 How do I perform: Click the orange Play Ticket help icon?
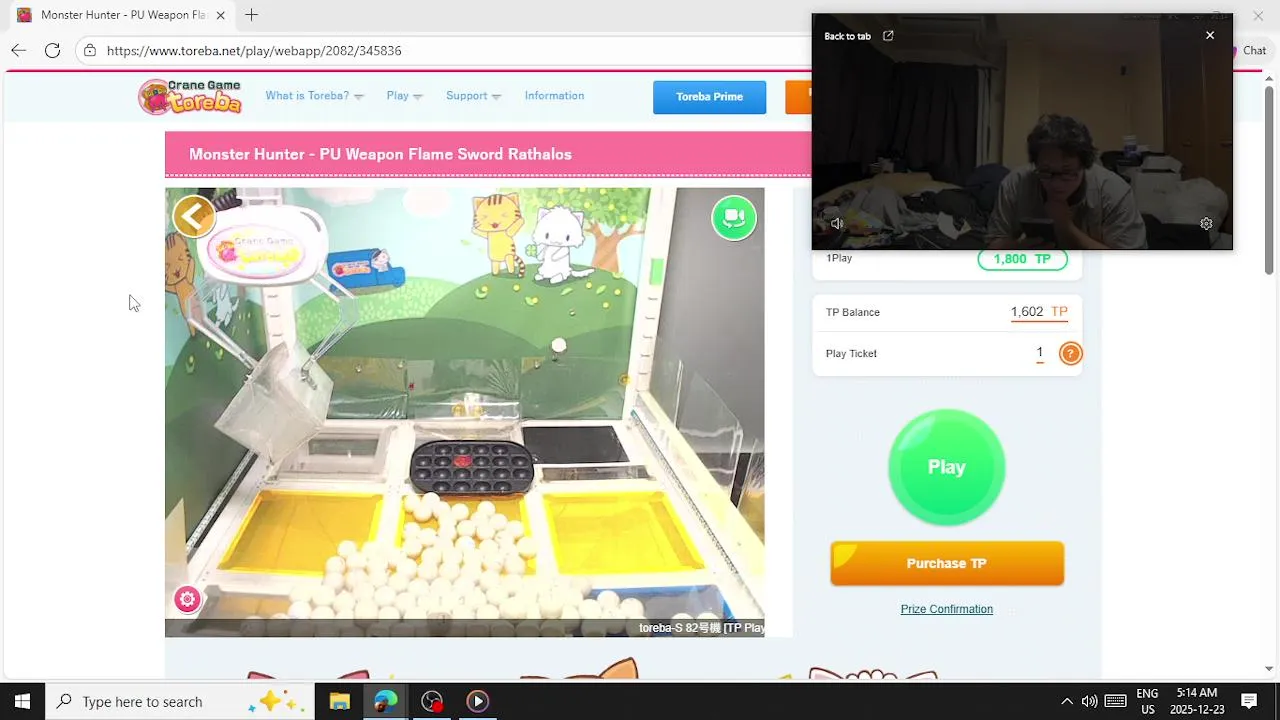pyautogui.click(x=1070, y=353)
